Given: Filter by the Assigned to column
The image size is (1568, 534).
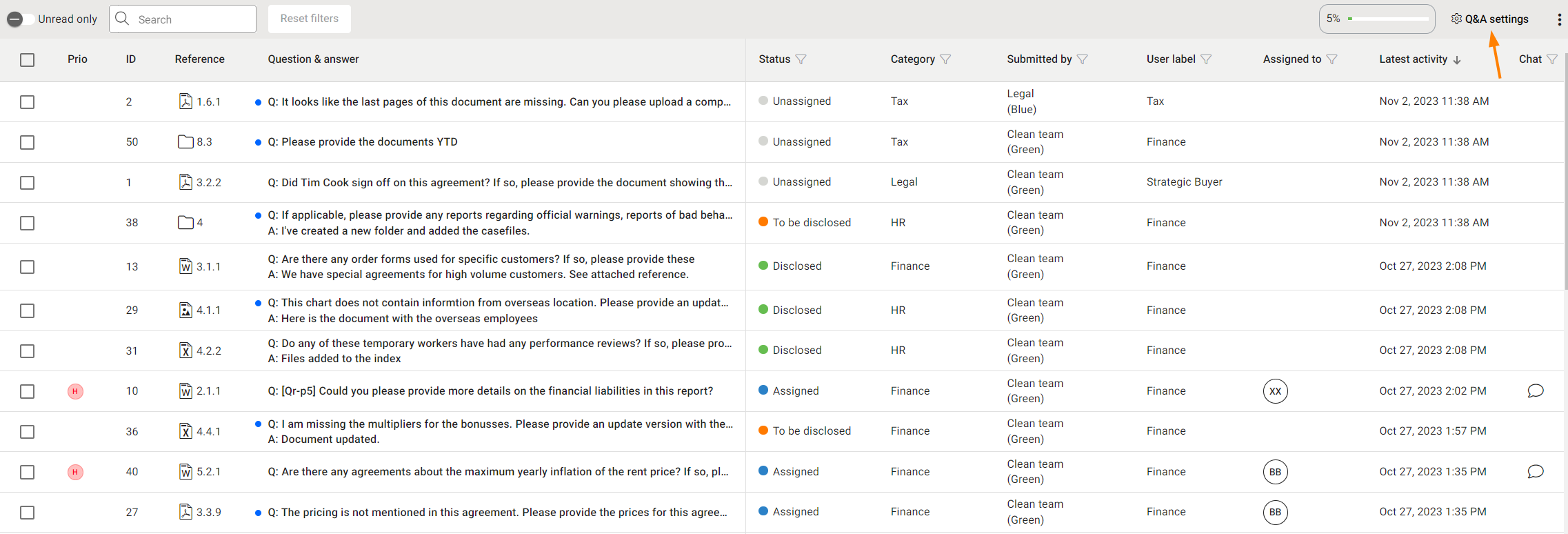Looking at the screenshot, I should 1331,59.
